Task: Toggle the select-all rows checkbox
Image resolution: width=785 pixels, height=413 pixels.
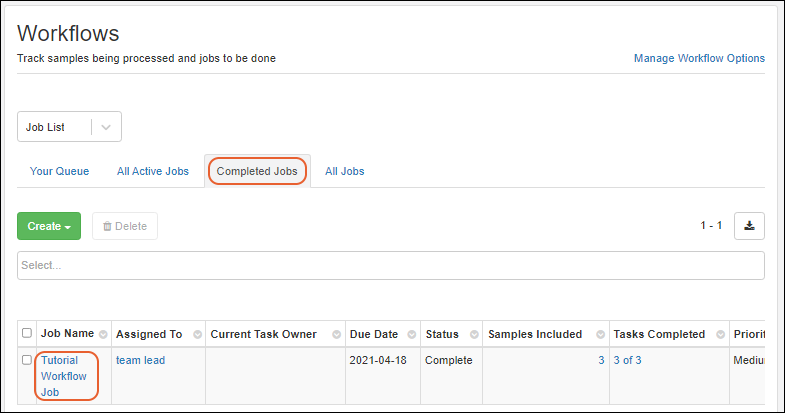Action: [27, 334]
